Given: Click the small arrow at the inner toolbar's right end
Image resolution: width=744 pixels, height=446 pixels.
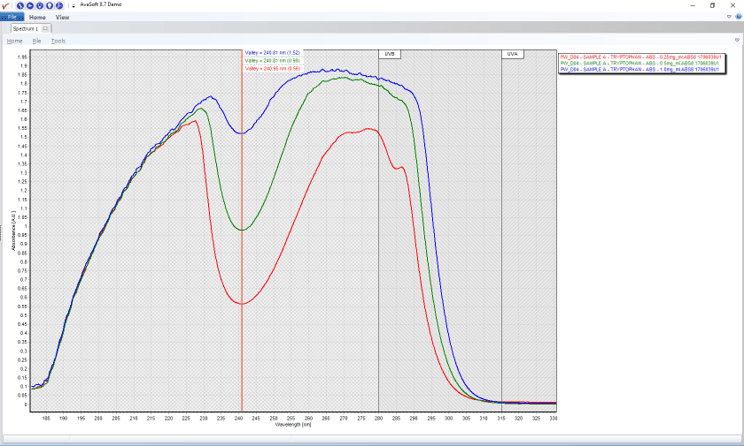Looking at the screenshot, I should (737, 40).
